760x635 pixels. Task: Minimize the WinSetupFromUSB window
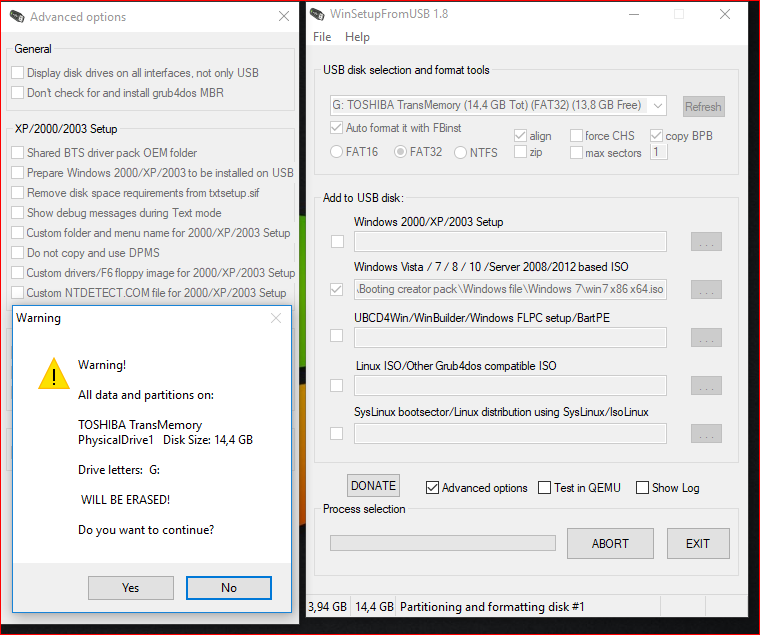pyautogui.click(x=634, y=15)
